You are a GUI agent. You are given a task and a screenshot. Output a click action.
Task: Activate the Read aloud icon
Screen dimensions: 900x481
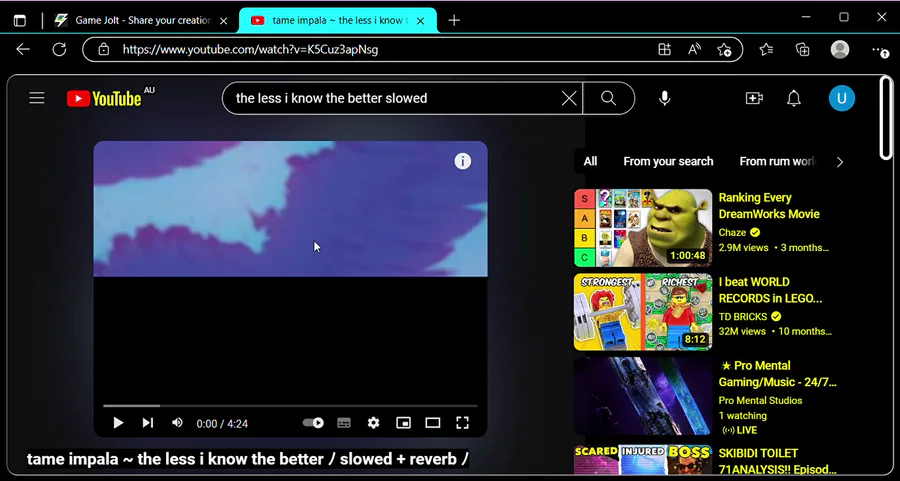[x=695, y=49]
